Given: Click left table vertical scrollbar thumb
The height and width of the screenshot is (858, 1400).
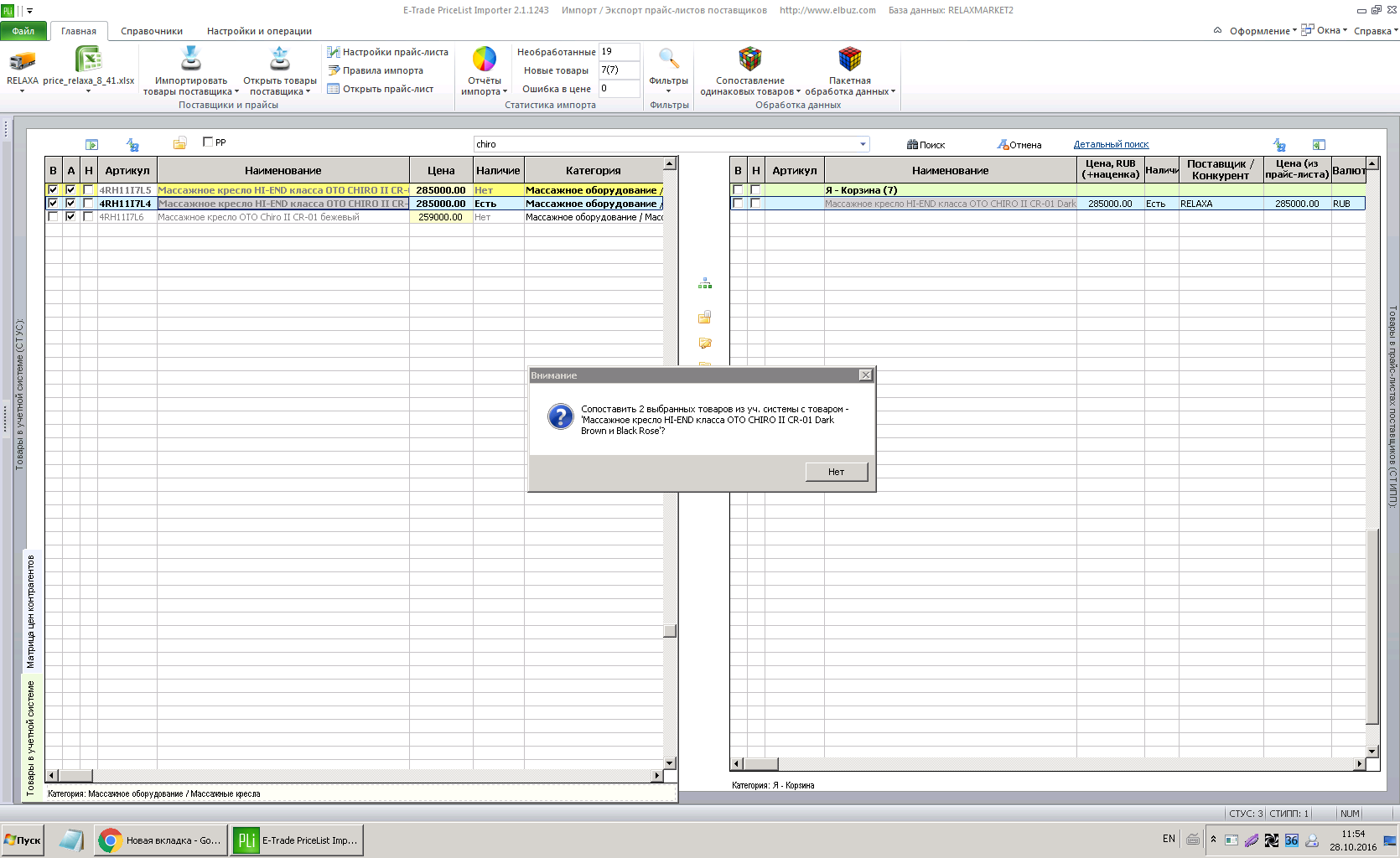Looking at the screenshot, I should coord(669,631).
